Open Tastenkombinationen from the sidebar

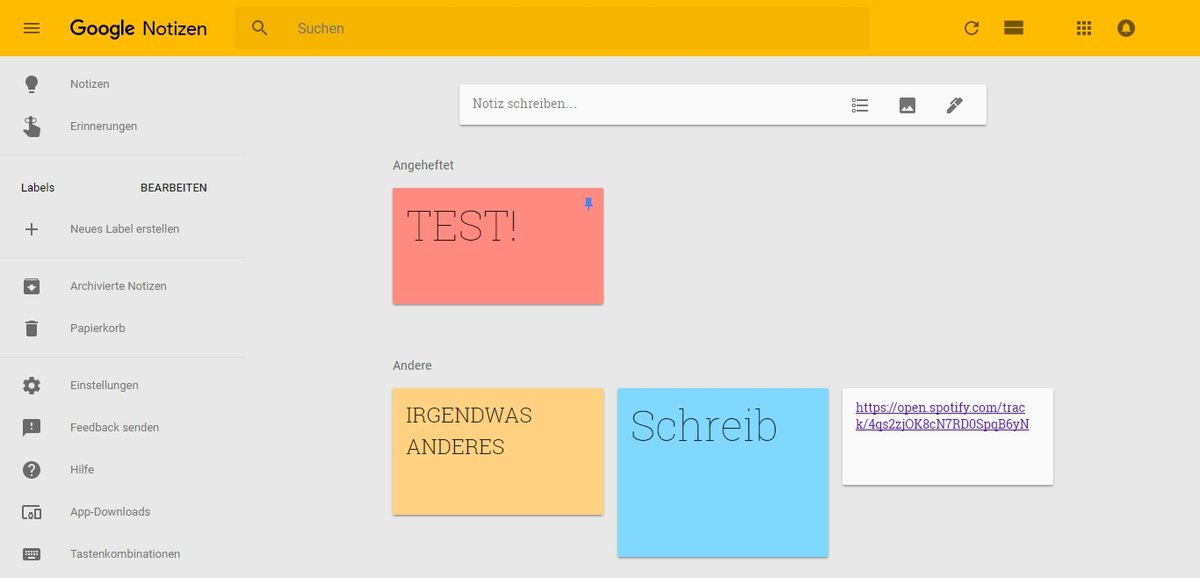[x=124, y=554]
